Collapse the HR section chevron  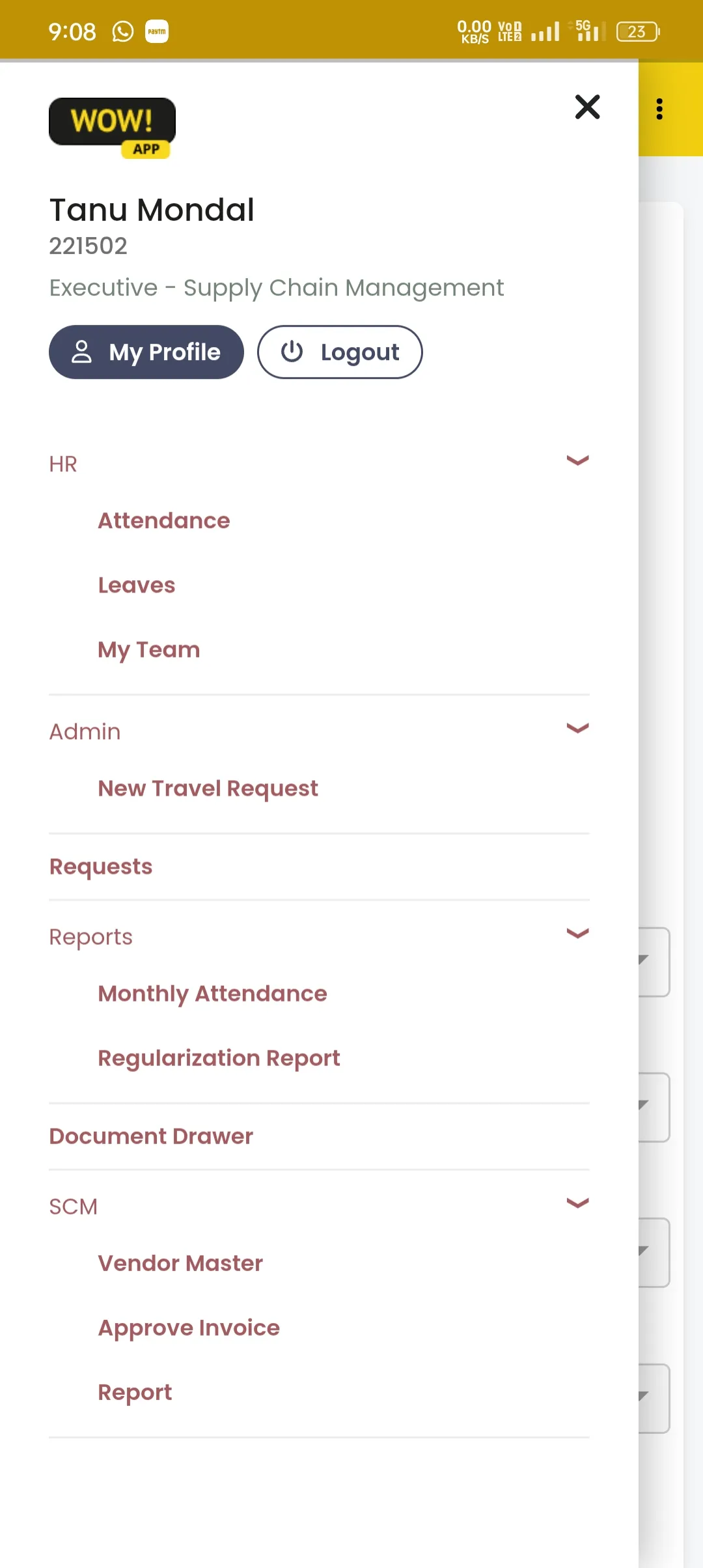pos(577,460)
